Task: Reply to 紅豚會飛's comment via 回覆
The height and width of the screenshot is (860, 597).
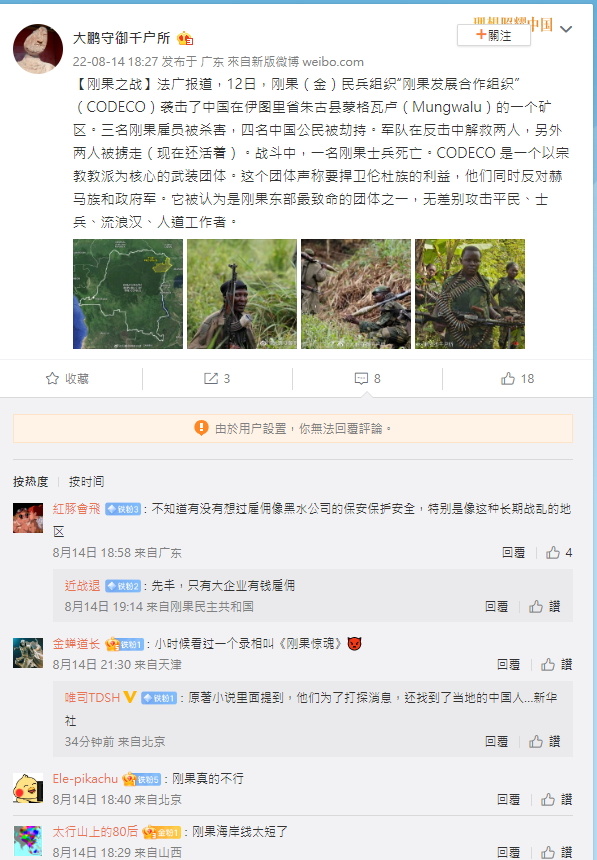Action: pos(514,553)
